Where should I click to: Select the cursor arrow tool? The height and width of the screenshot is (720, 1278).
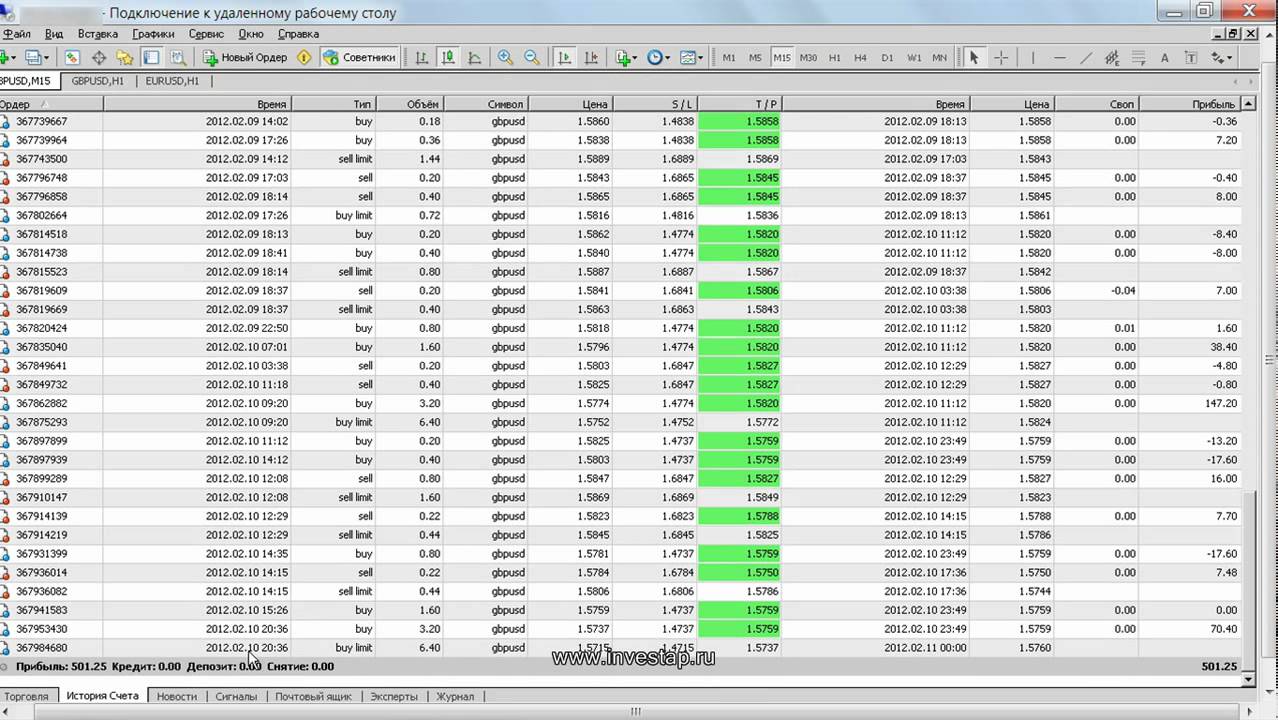click(973, 57)
